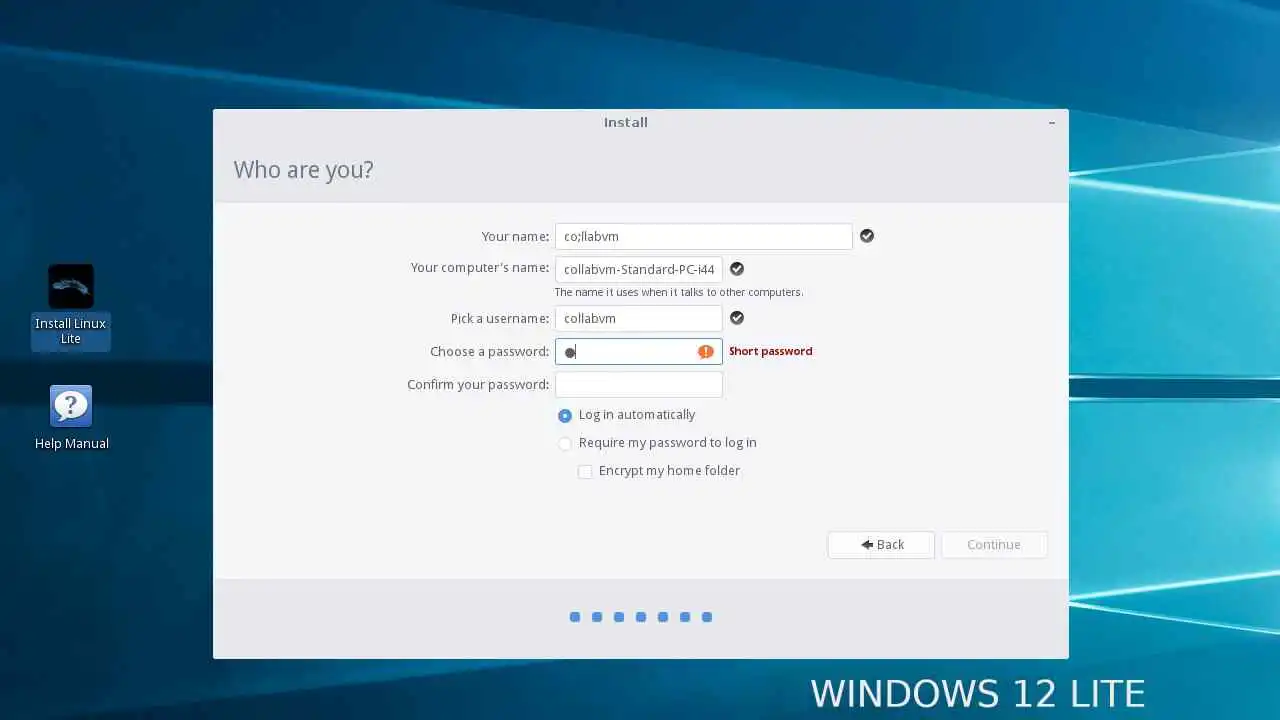1280x720 pixels.
Task: Enable Encrypt my home folder checkbox
Action: pyautogui.click(x=585, y=471)
